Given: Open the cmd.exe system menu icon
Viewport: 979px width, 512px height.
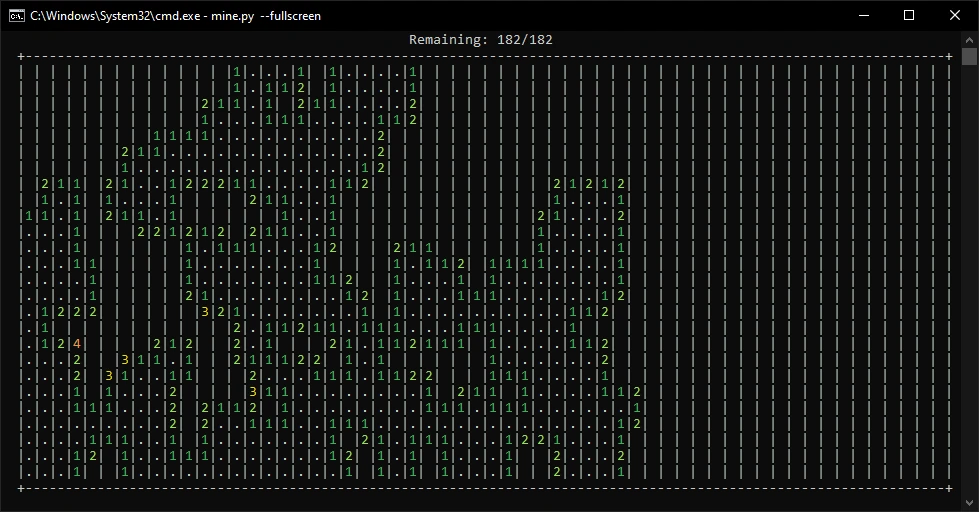Looking at the screenshot, I should 17,16.
